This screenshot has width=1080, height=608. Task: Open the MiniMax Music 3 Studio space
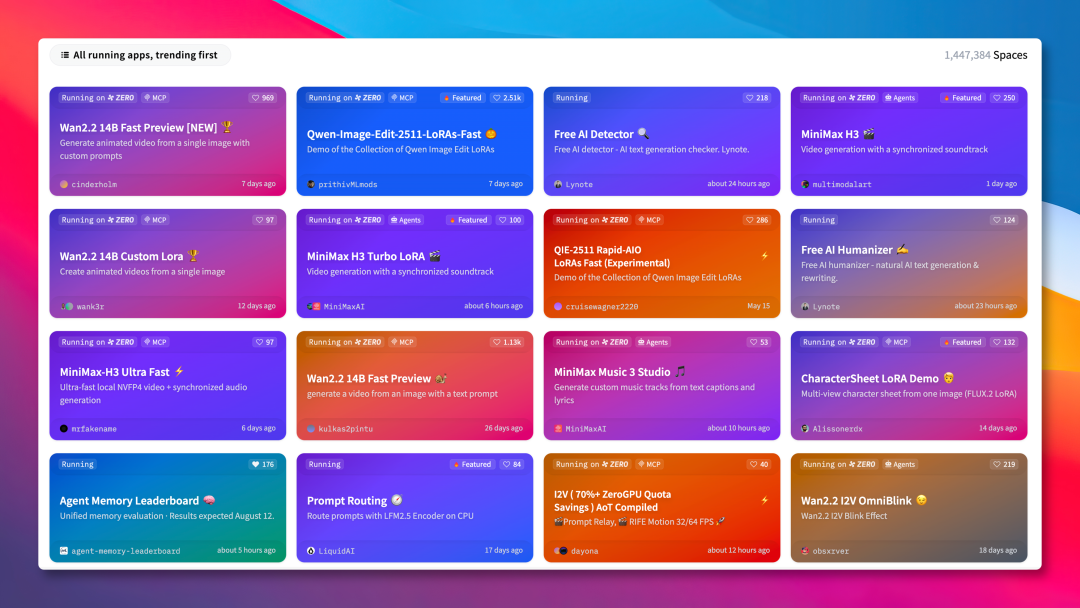tap(662, 386)
